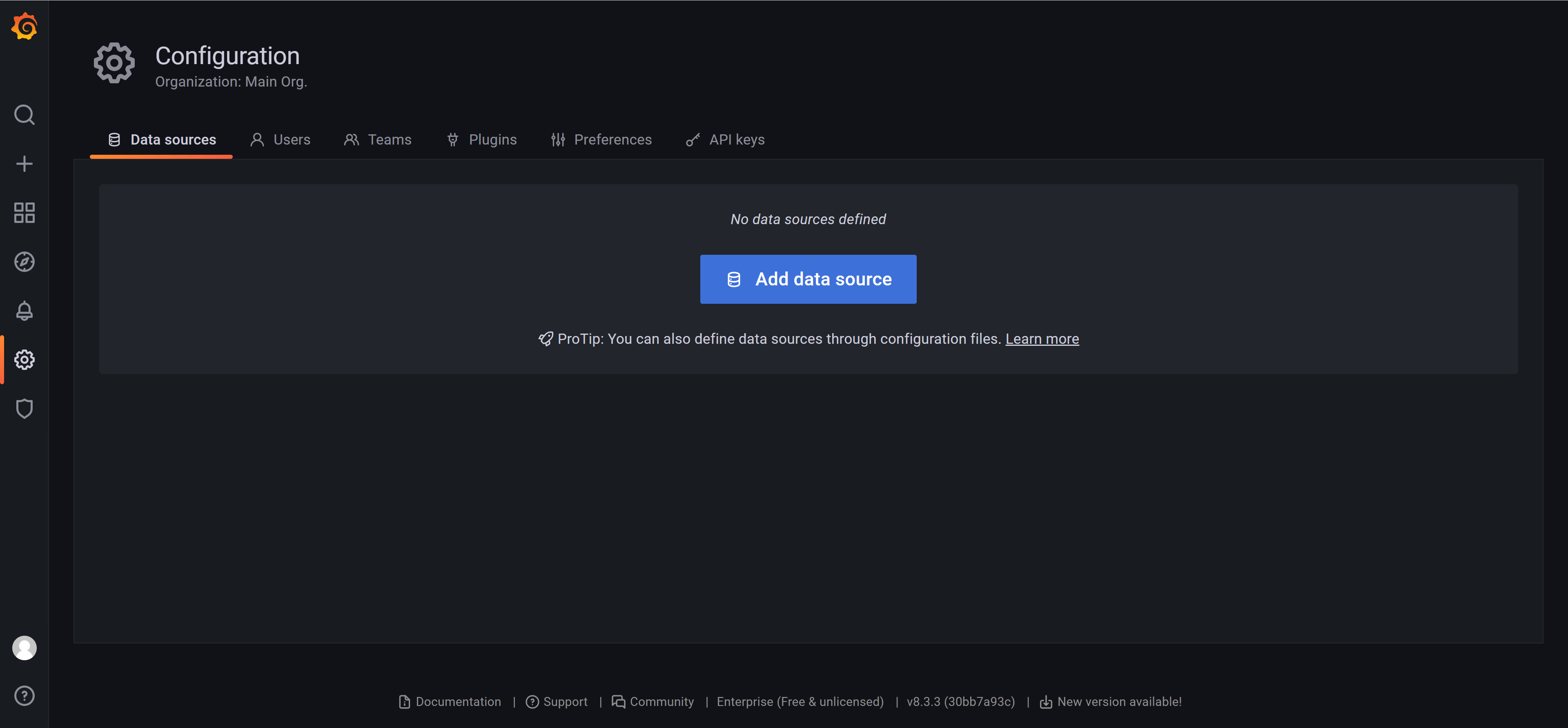Open the Plugins tab
This screenshot has width=1568, height=728.
[481, 140]
